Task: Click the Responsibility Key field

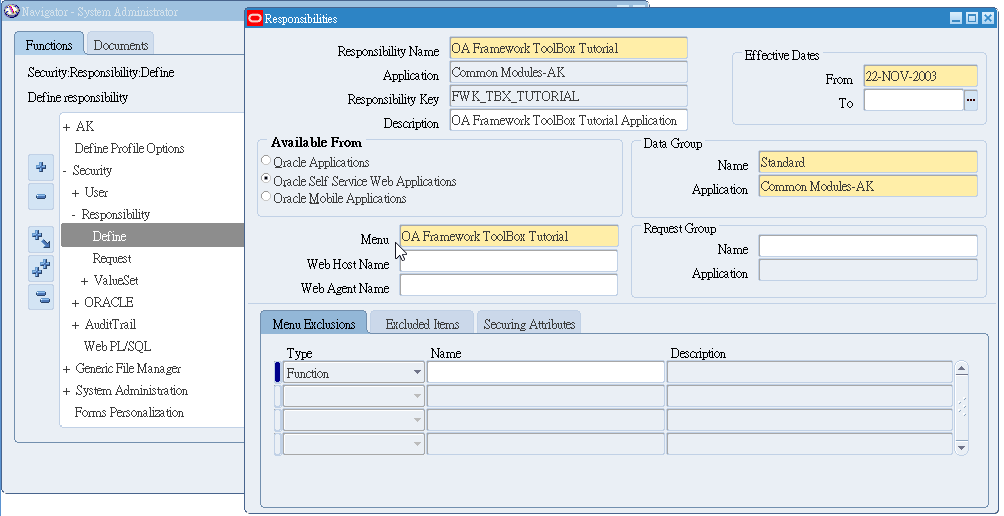Action: [569, 96]
